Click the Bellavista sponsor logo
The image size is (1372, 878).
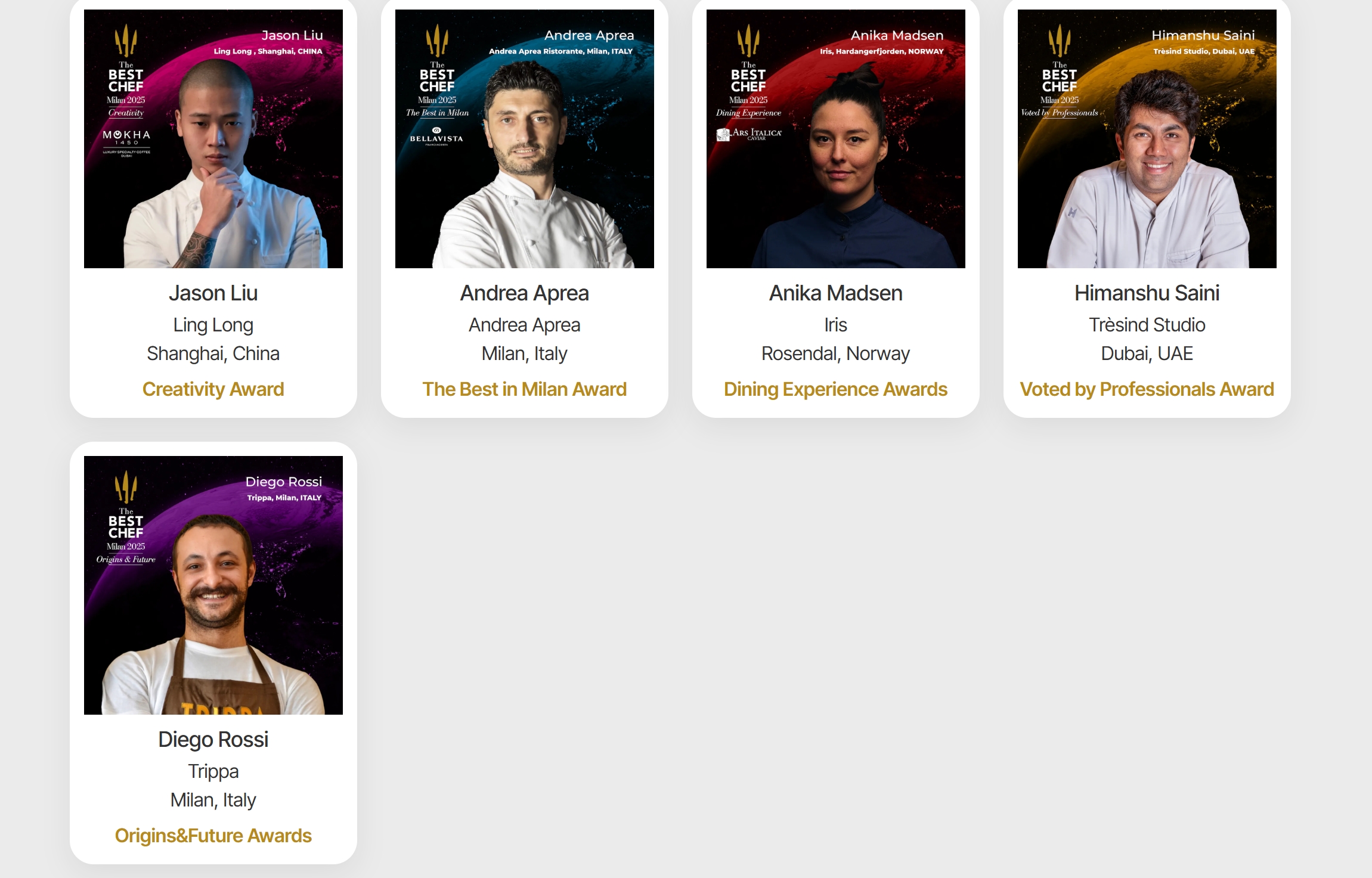[436, 136]
